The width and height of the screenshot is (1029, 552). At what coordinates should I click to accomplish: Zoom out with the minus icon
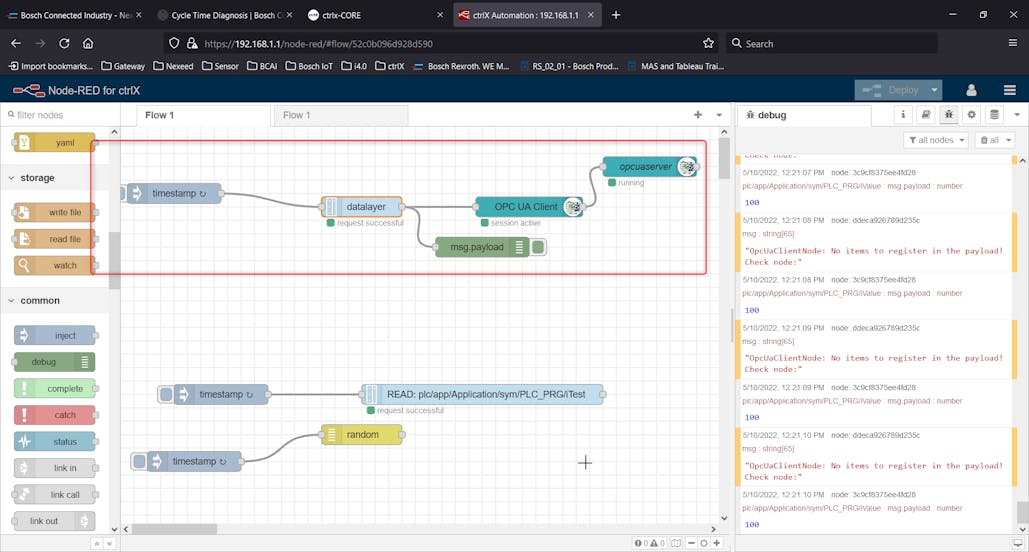(691, 543)
